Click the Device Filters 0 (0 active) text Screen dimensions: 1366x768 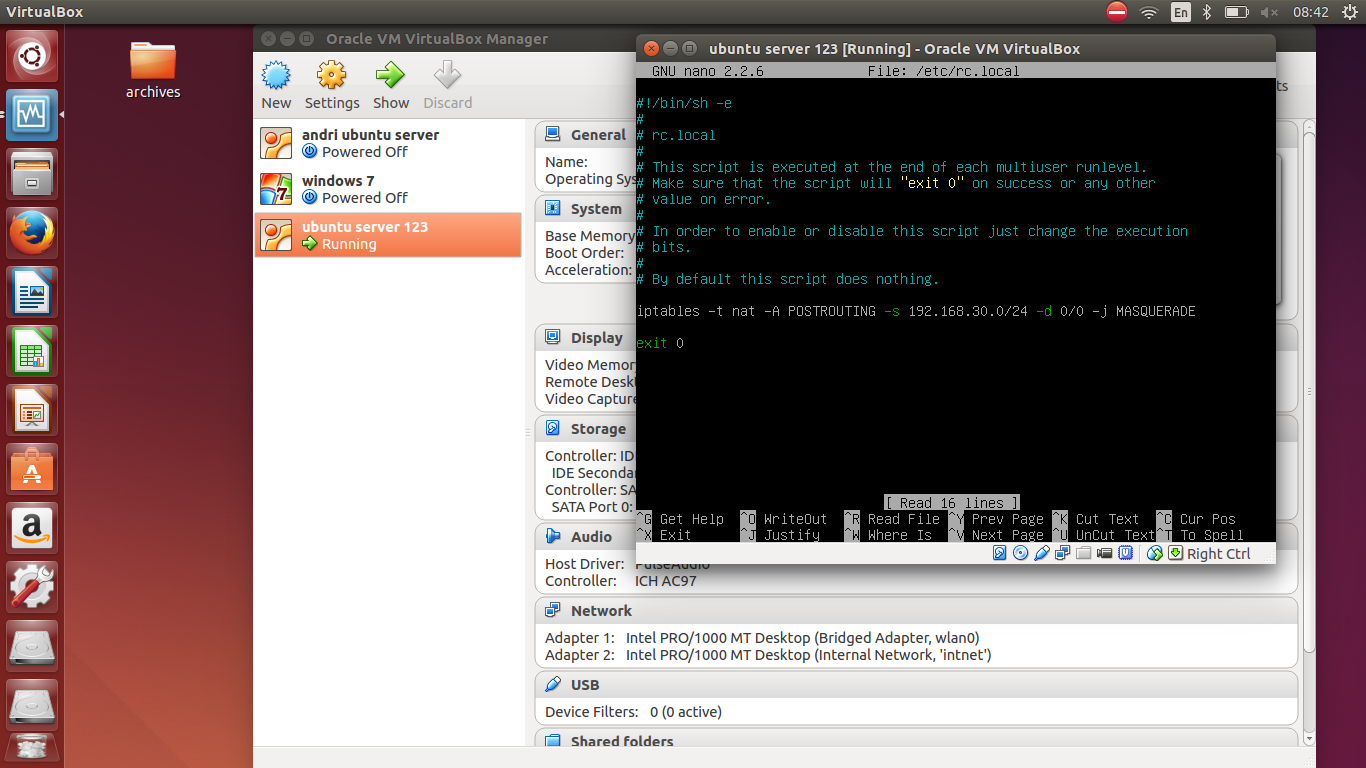(633, 712)
